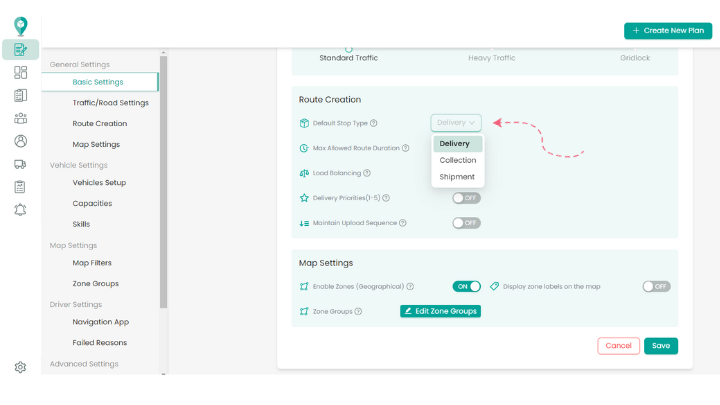Open the notifications bell sidebar icon
Image resolution: width=720 pixels, height=405 pixels.
pyautogui.click(x=20, y=209)
